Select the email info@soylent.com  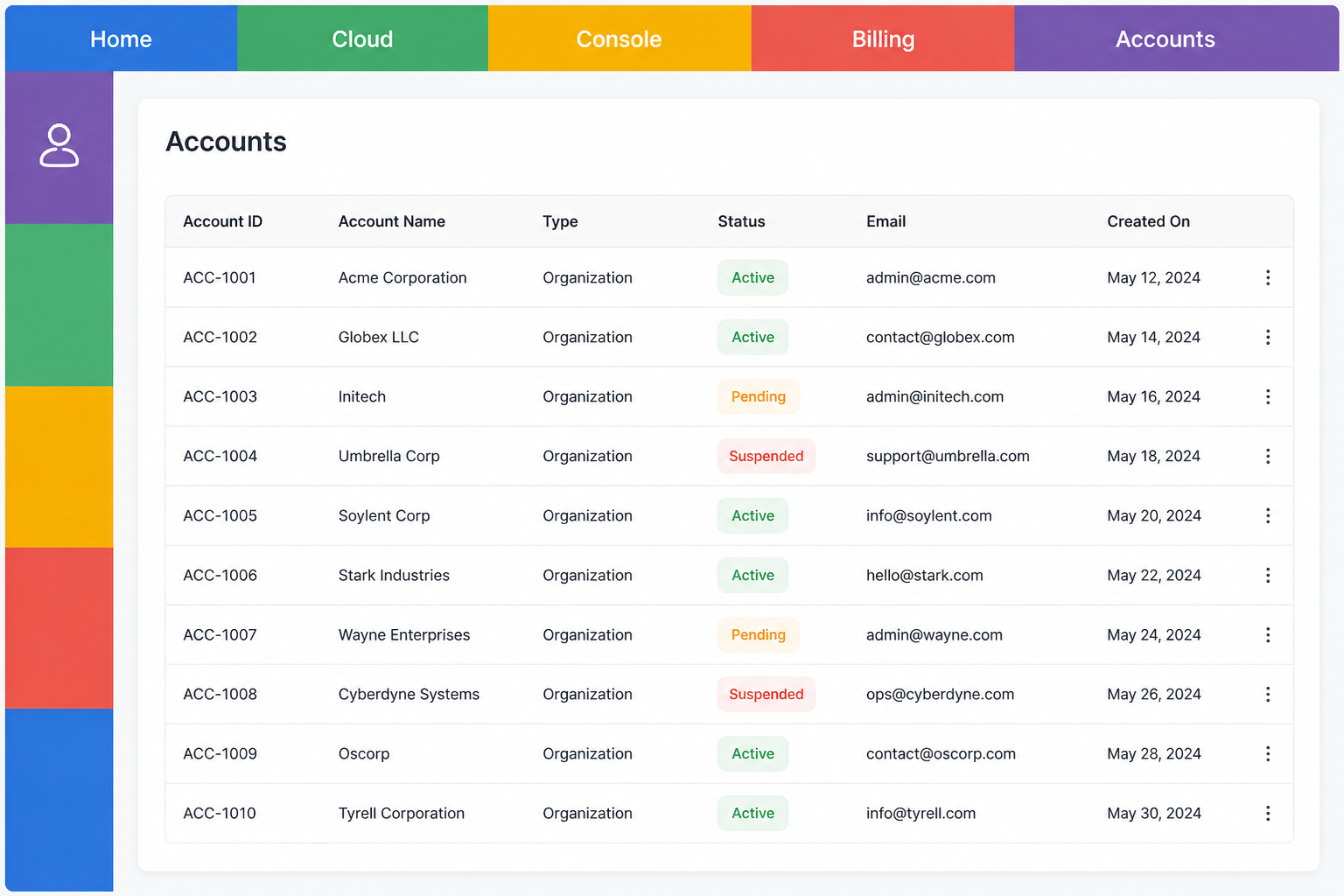pos(929,515)
